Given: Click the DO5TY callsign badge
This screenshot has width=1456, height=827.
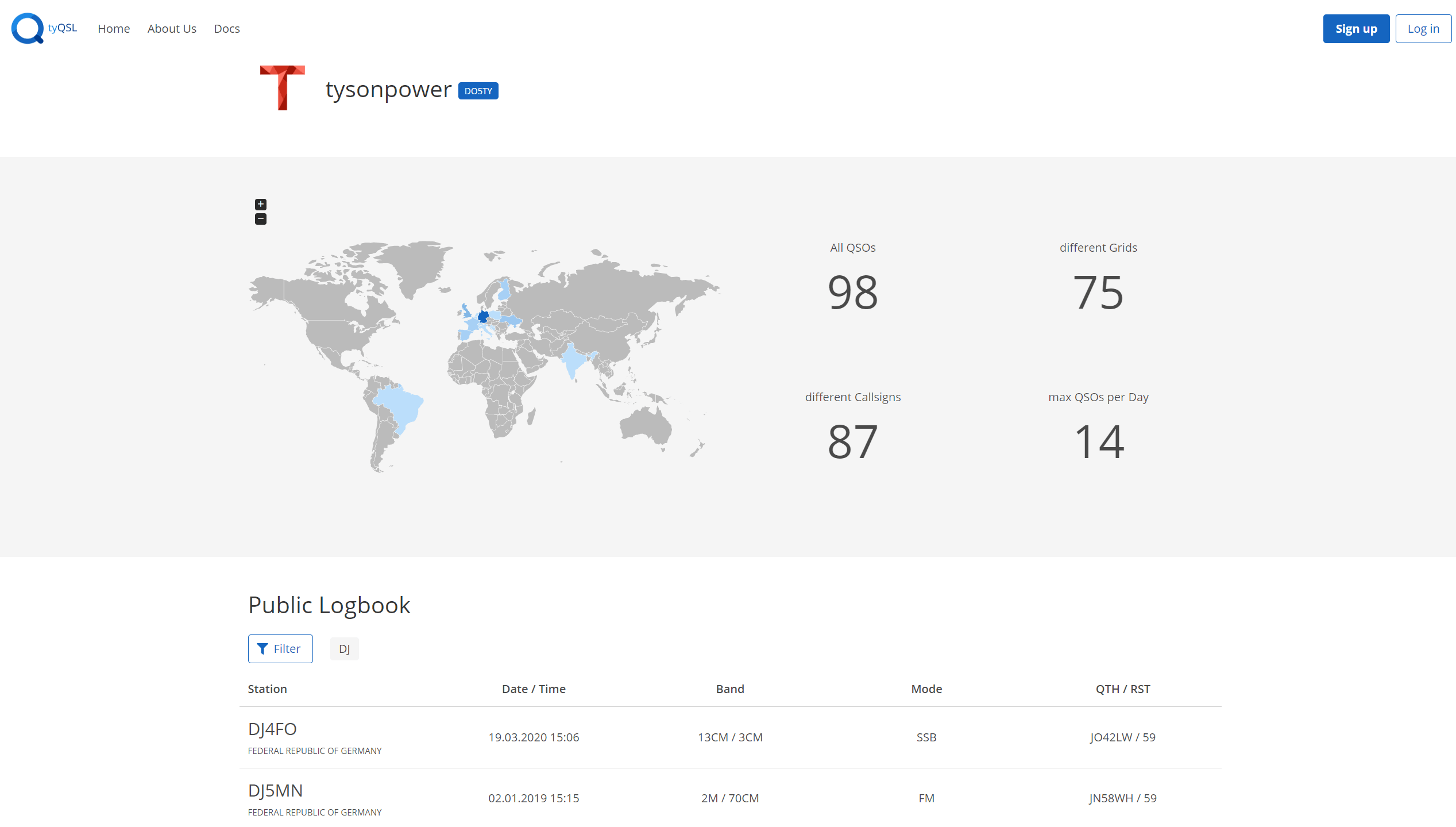Looking at the screenshot, I should [478, 91].
